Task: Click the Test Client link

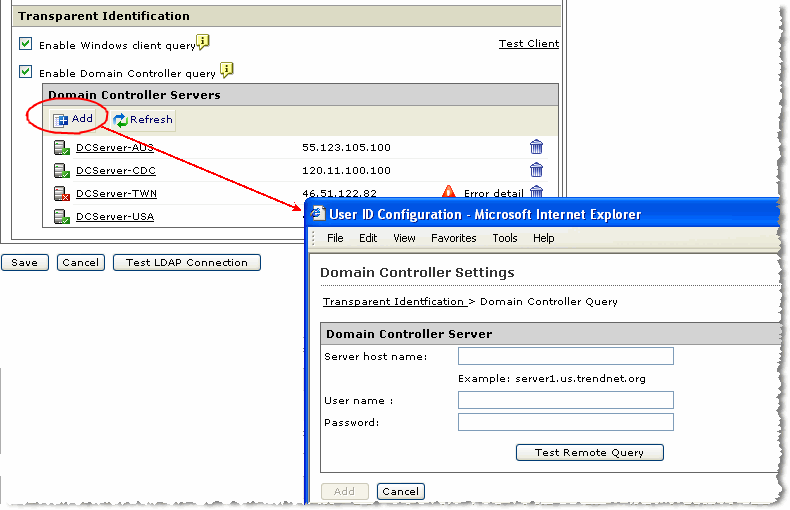Action: point(528,44)
